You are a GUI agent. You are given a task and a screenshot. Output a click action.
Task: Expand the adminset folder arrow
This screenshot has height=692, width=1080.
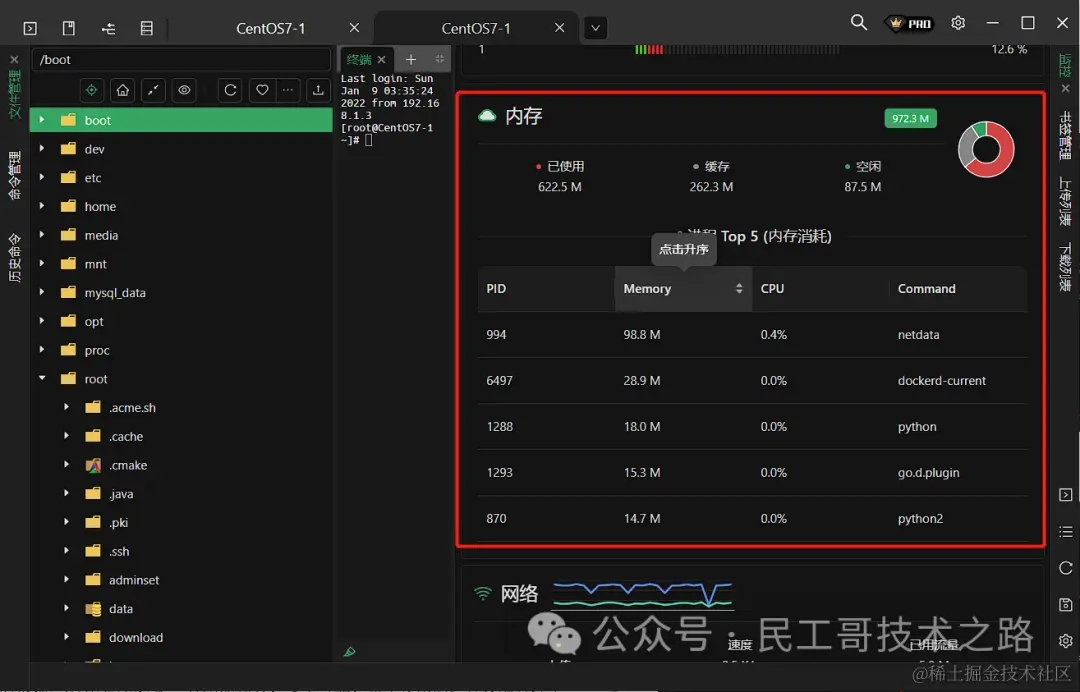(66, 579)
